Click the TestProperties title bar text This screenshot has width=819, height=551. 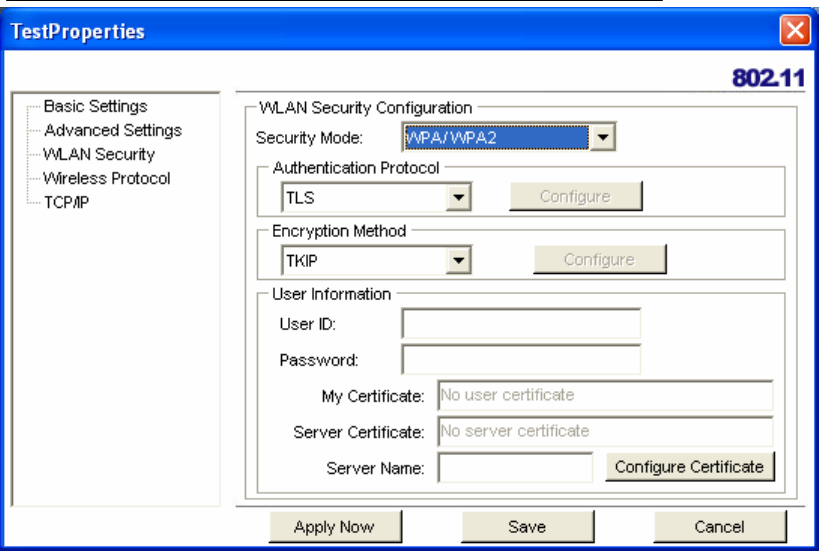tap(77, 31)
